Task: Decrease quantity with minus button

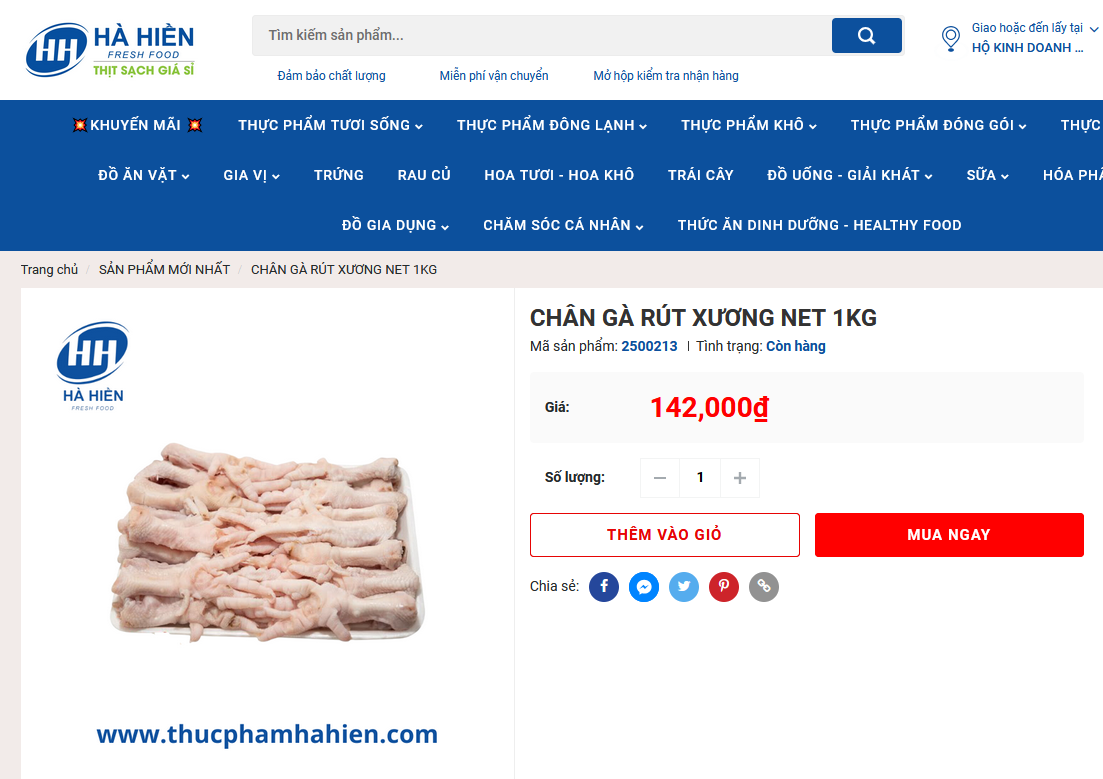Action: coord(660,478)
